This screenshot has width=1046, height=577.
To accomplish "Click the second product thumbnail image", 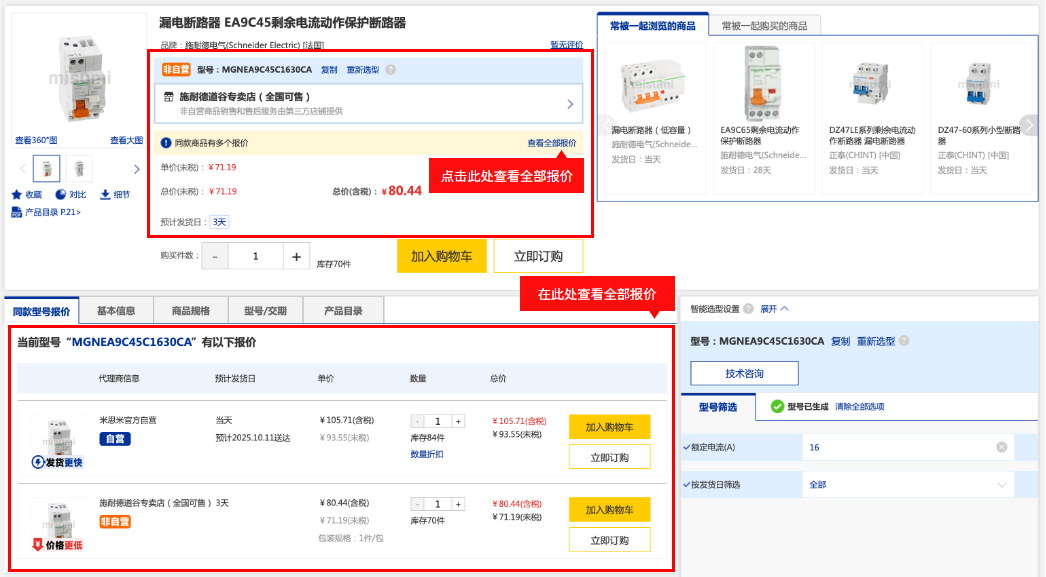I will coord(79,168).
